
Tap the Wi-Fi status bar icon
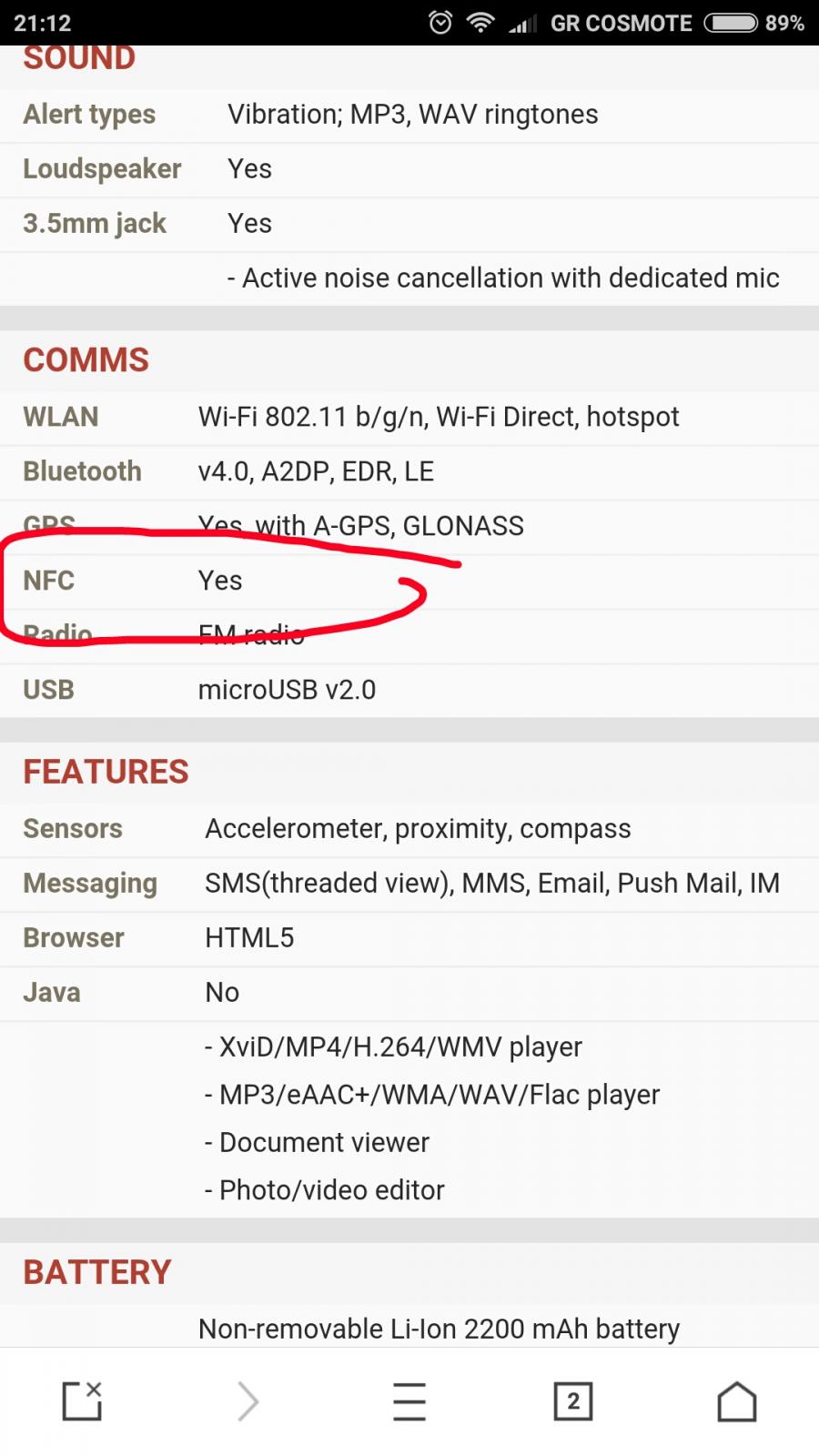tap(480, 23)
